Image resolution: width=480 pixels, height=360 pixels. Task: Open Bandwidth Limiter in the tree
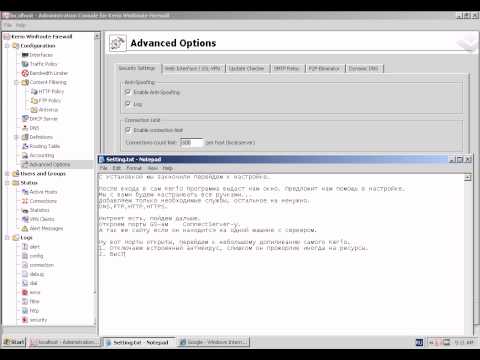(x=45, y=73)
